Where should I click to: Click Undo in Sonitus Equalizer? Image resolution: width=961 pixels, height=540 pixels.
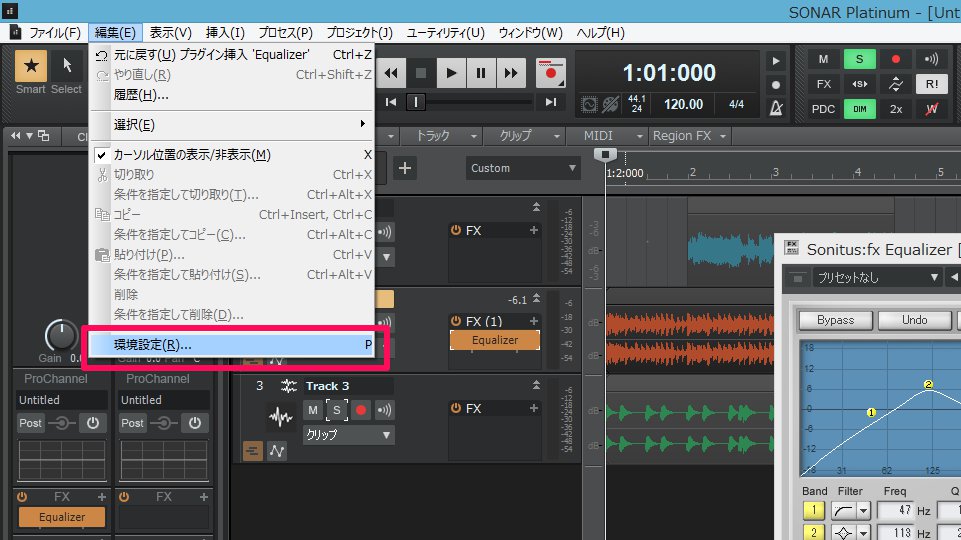point(914,320)
